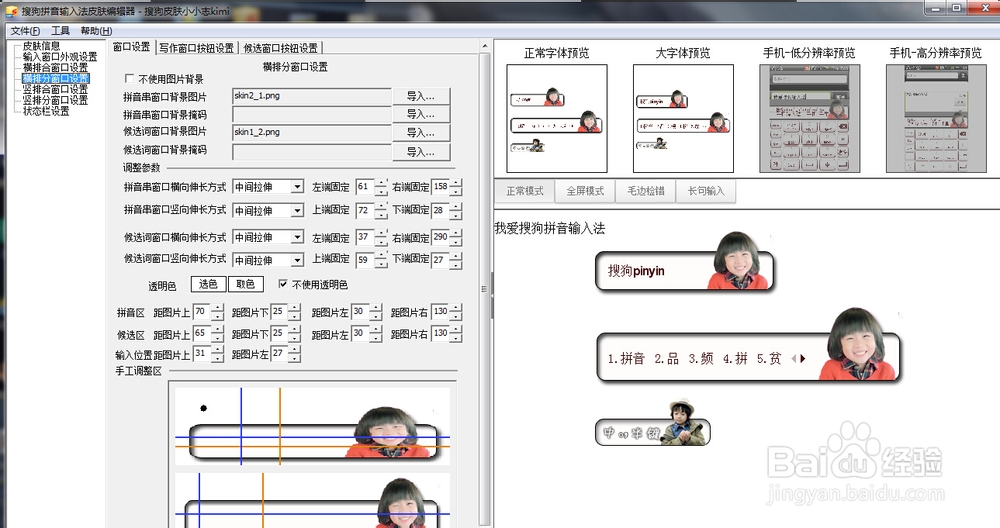The image size is (1000, 528).
Task: Click 输入位置距图片上 31 stepper arrows
Action: point(218,354)
